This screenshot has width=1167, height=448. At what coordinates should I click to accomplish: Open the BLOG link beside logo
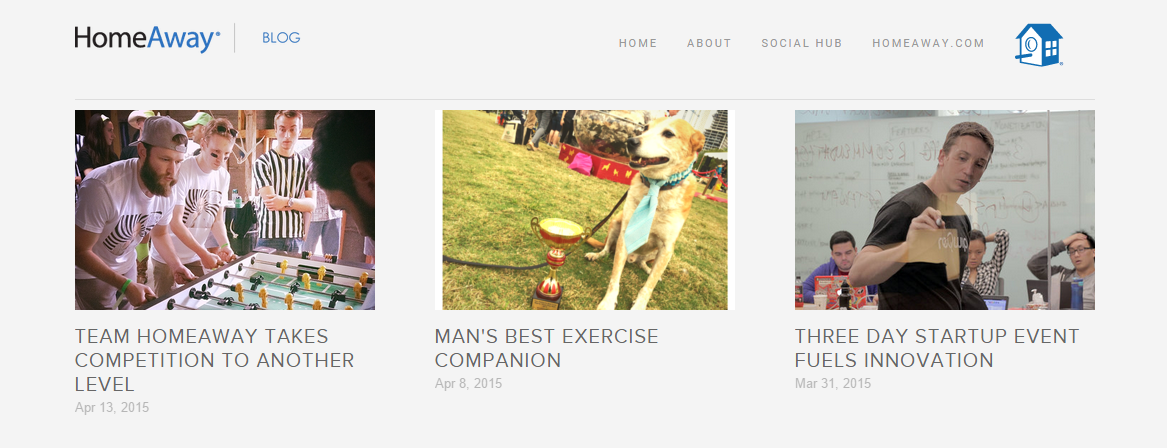click(x=281, y=38)
